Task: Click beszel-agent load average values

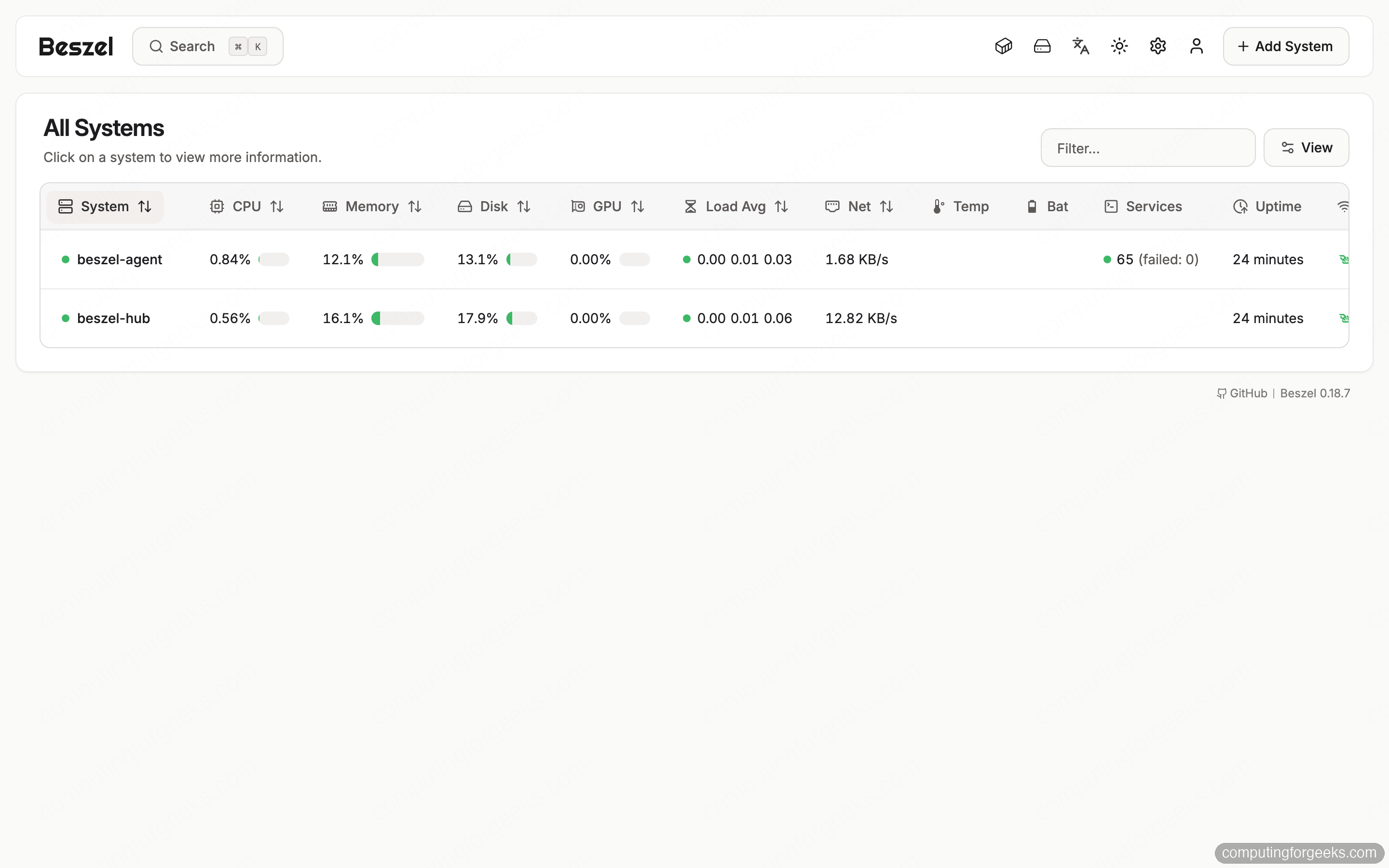Action: [745, 259]
